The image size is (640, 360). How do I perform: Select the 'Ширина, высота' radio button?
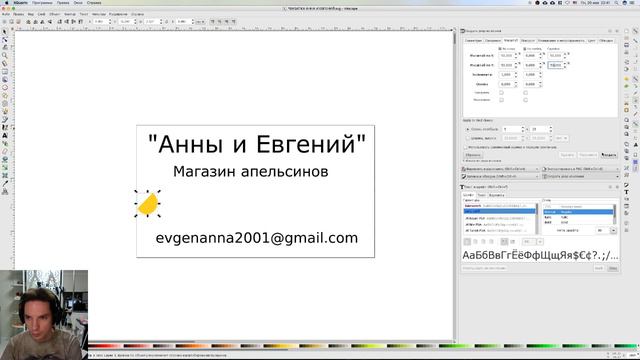(468, 138)
